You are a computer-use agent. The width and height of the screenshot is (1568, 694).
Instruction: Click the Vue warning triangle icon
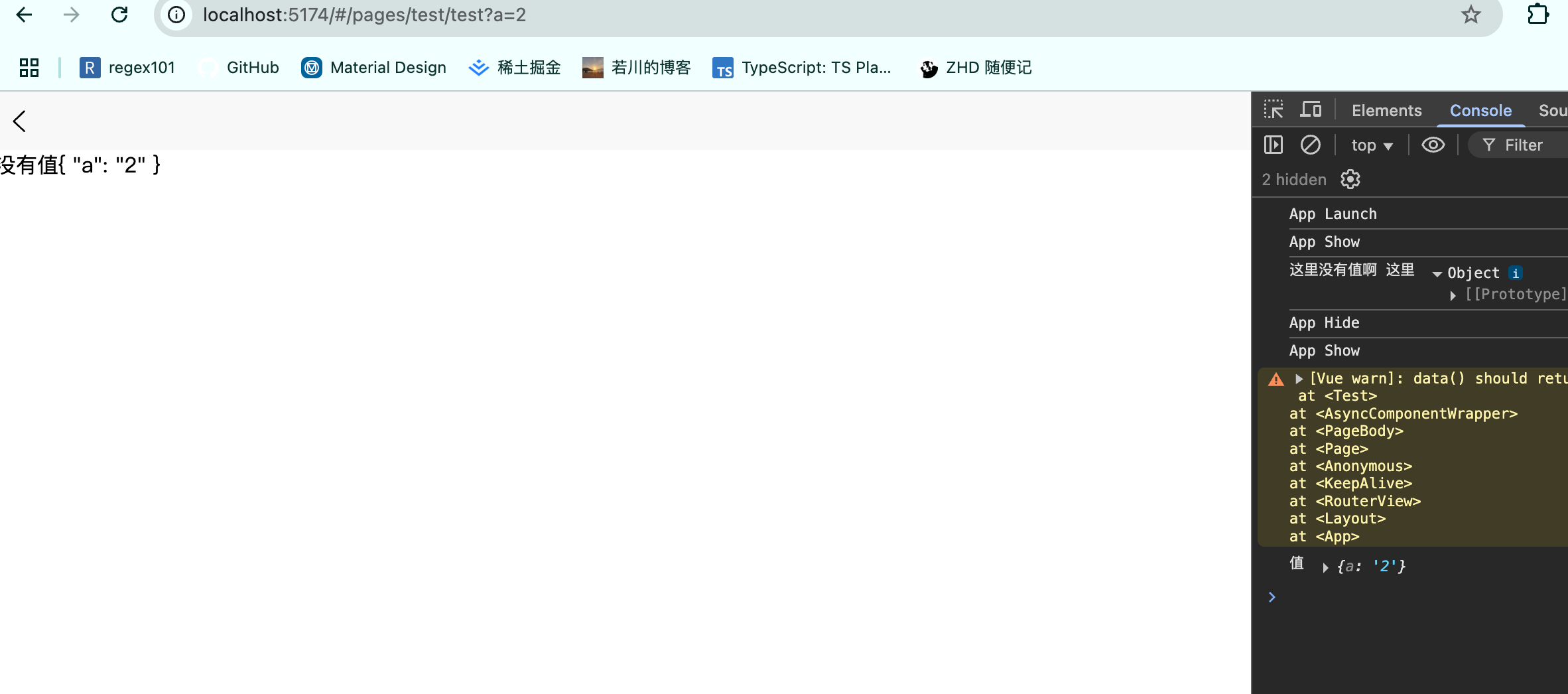pos(1275,380)
